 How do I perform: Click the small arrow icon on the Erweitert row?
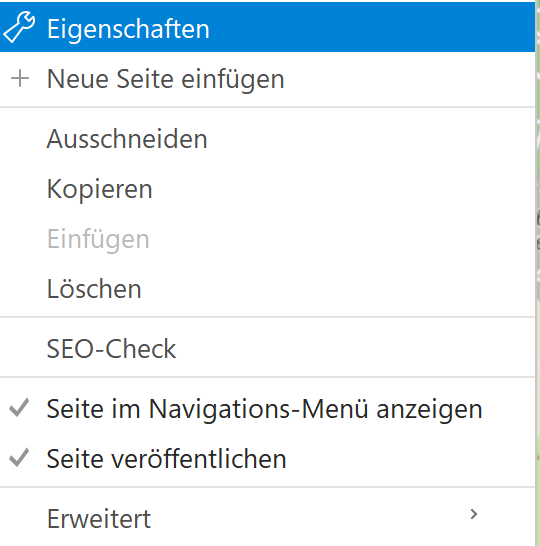pos(474,514)
